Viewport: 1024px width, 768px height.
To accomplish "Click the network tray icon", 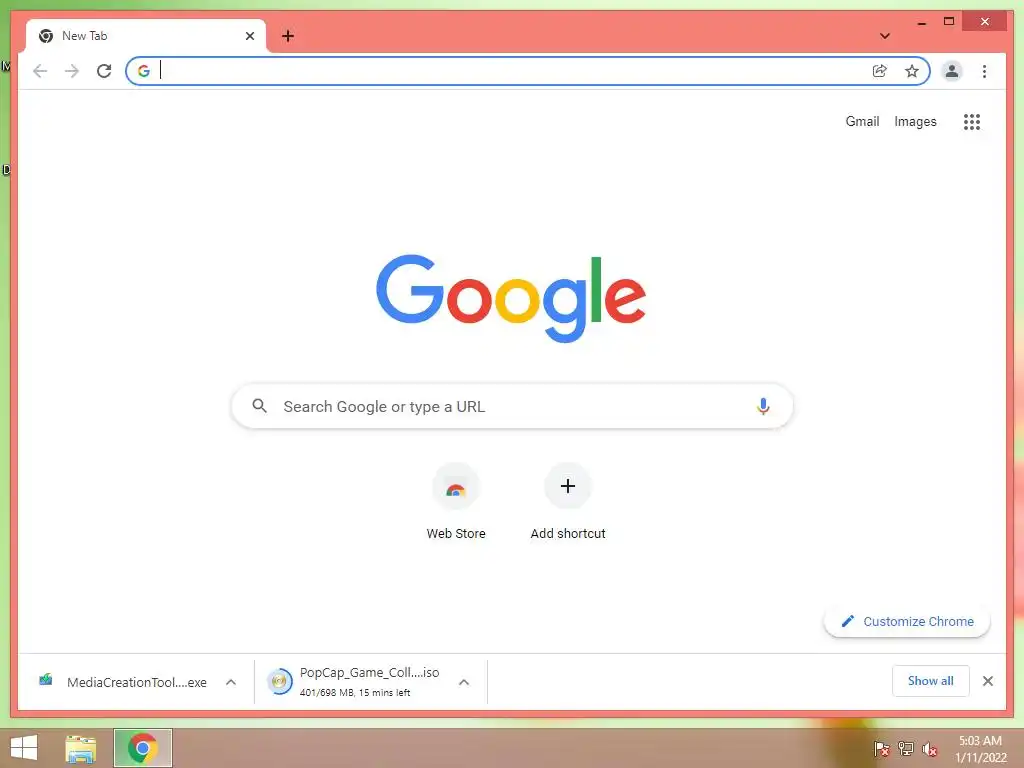I will click(906, 749).
